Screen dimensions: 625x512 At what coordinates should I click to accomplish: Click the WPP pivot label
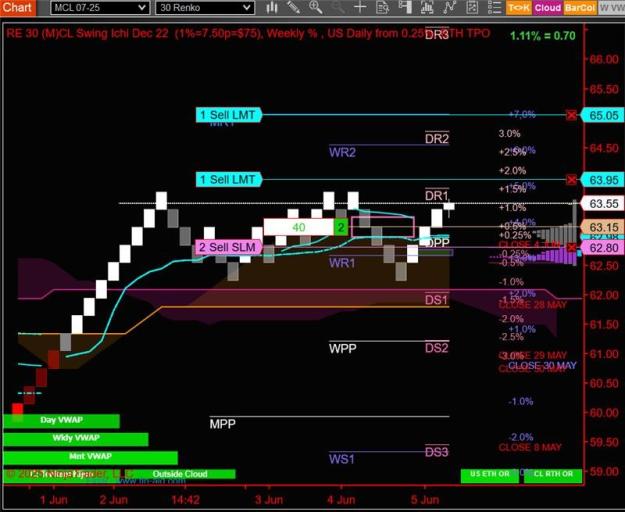coord(342,349)
